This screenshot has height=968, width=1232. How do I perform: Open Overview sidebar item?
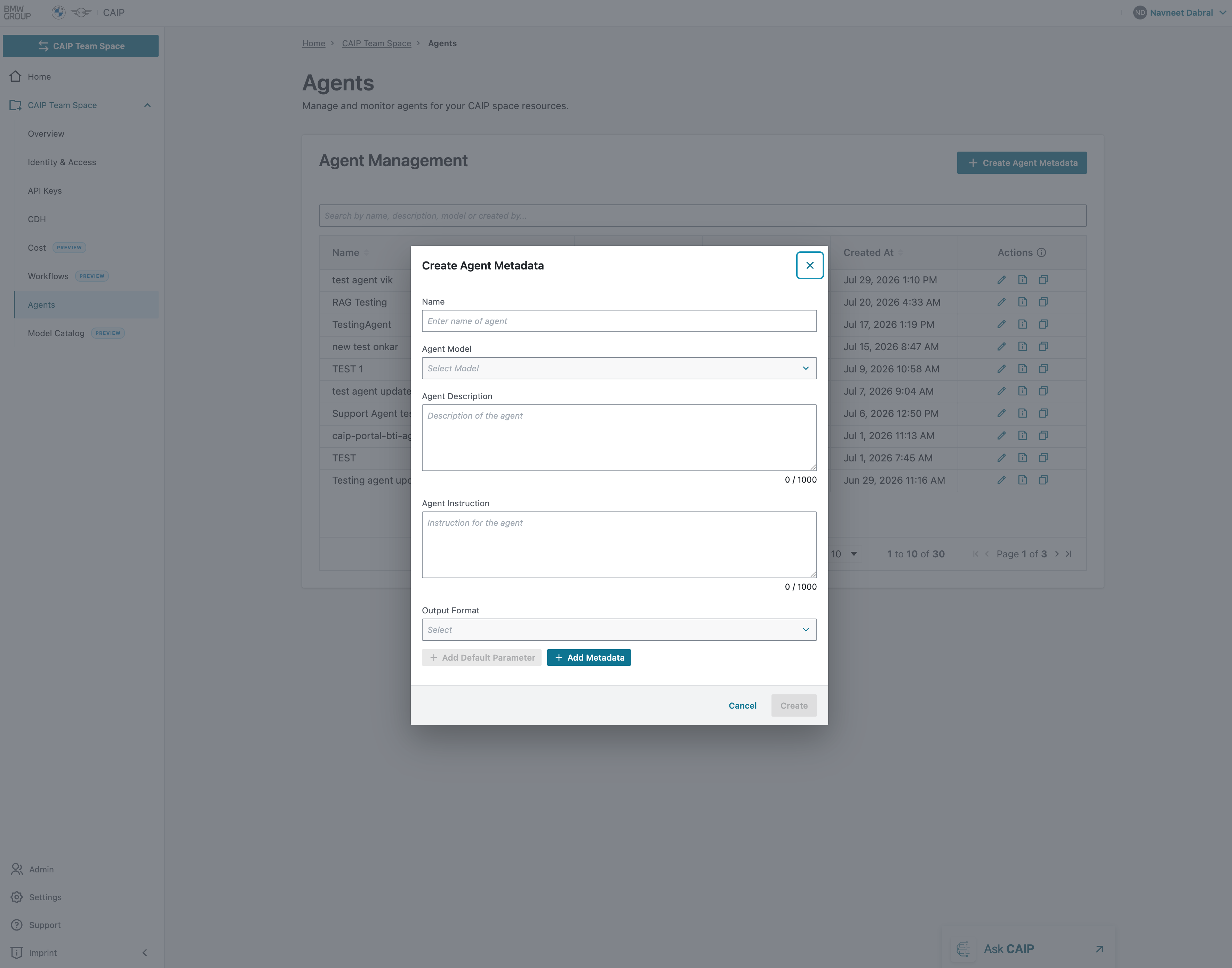click(x=46, y=134)
